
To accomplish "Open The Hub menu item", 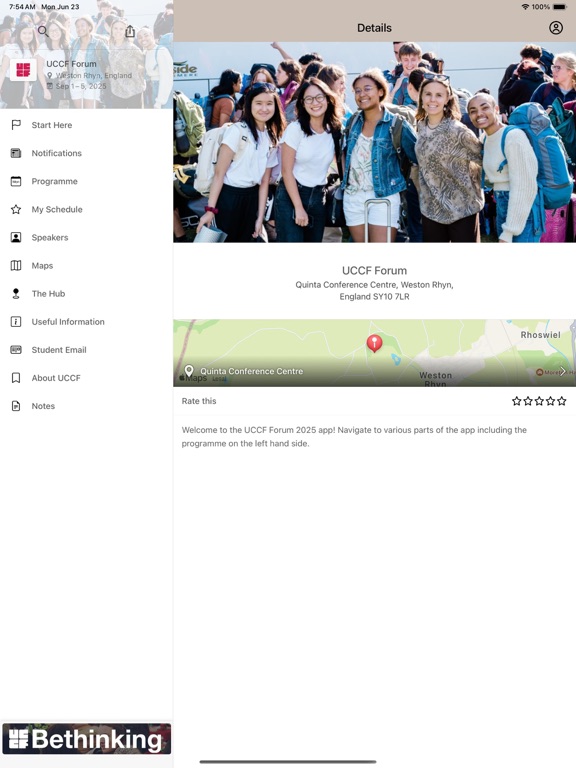I will click(x=86, y=293).
